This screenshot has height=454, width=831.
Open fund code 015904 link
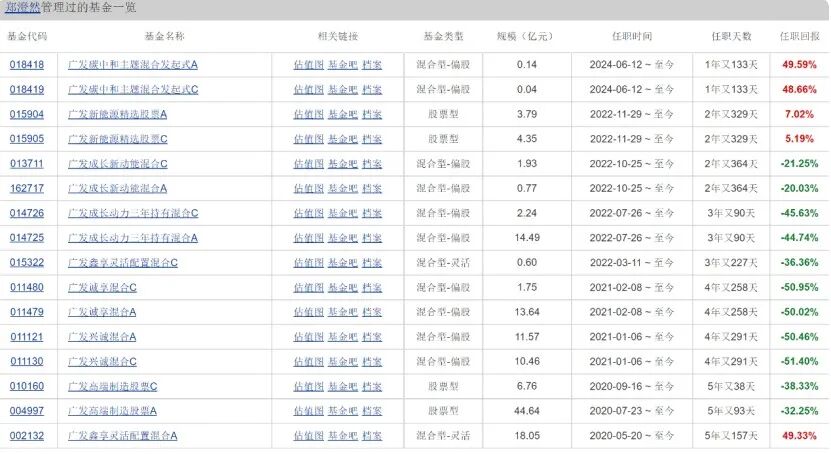(27, 114)
